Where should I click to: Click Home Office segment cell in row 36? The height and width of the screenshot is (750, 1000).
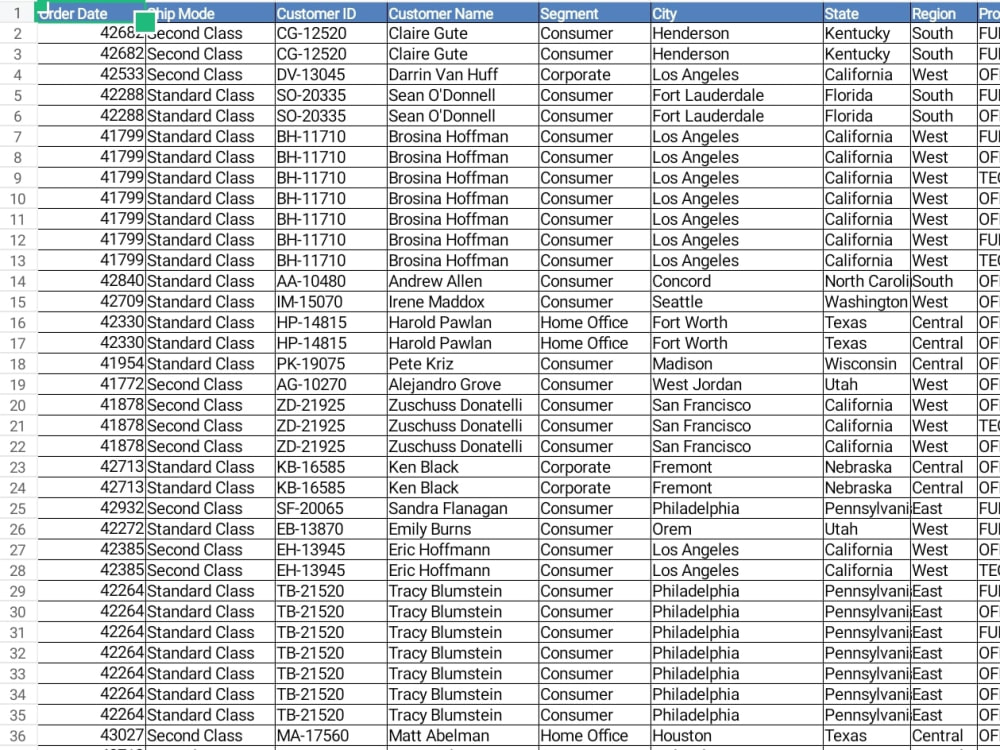pyautogui.click(x=594, y=735)
